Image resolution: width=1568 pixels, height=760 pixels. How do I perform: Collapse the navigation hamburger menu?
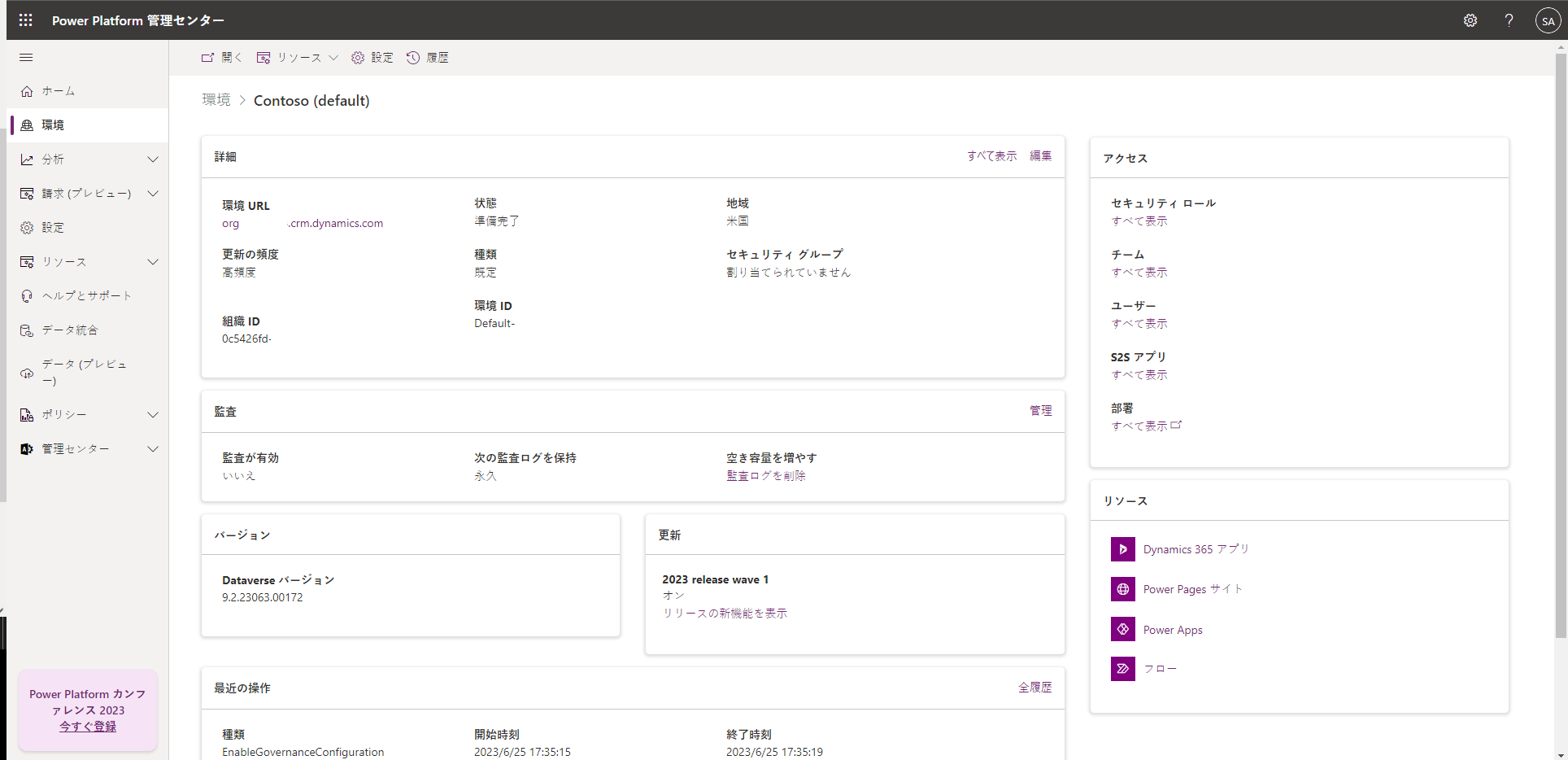pyautogui.click(x=26, y=58)
